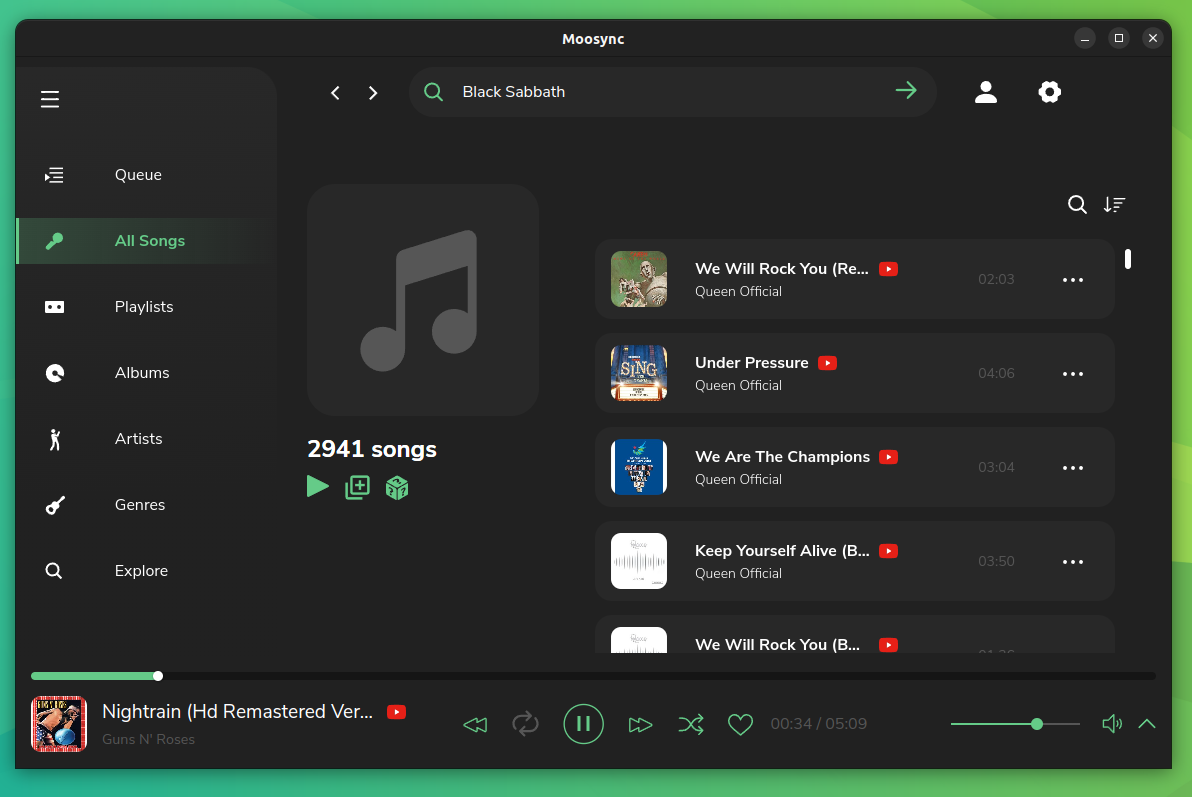Browse Artists from the sidebar
This screenshot has height=797, width=1192.
point(138,438)
